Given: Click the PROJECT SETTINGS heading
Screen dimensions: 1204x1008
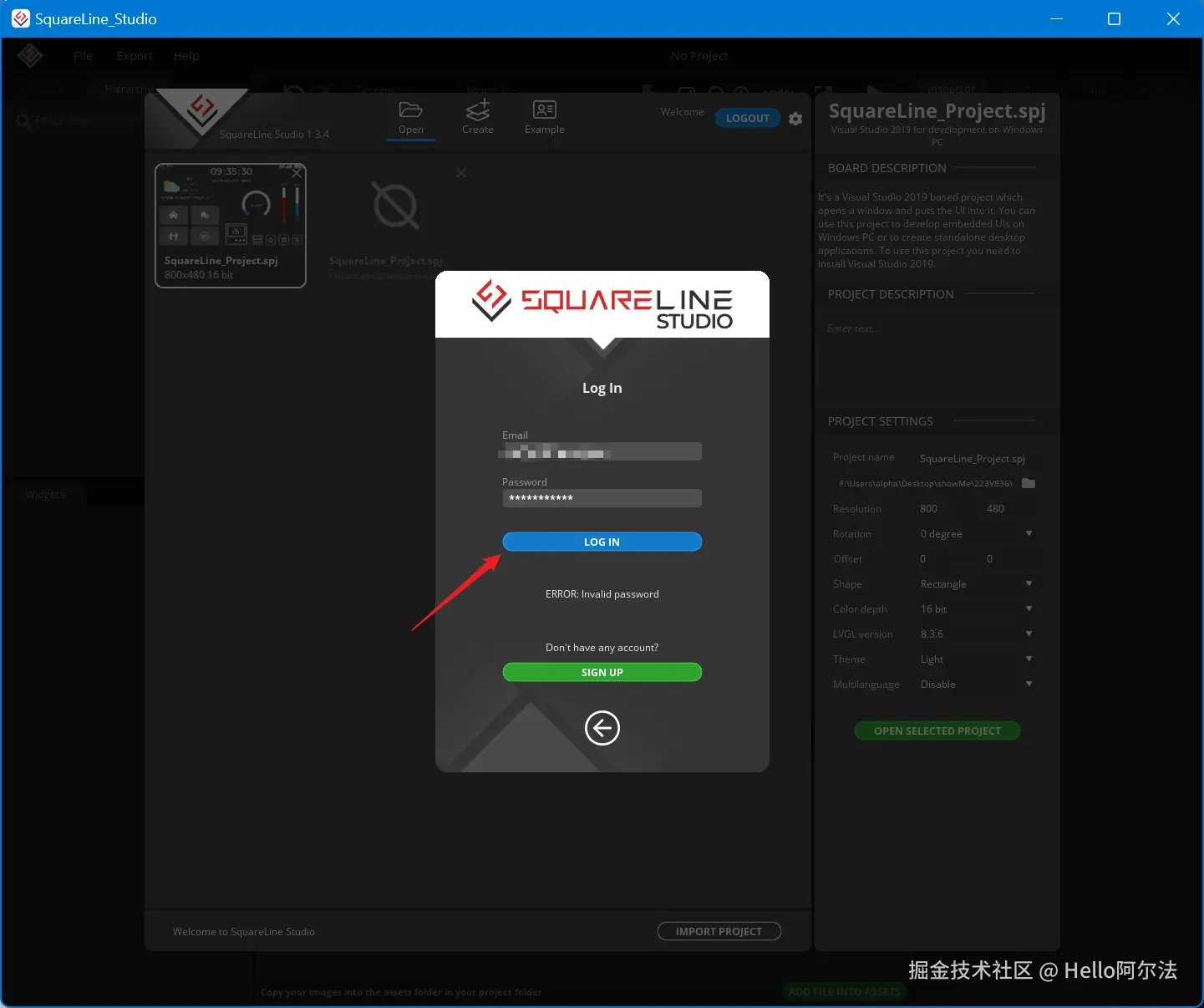Looking at the screenshot, I should click(x=881, y=421).
